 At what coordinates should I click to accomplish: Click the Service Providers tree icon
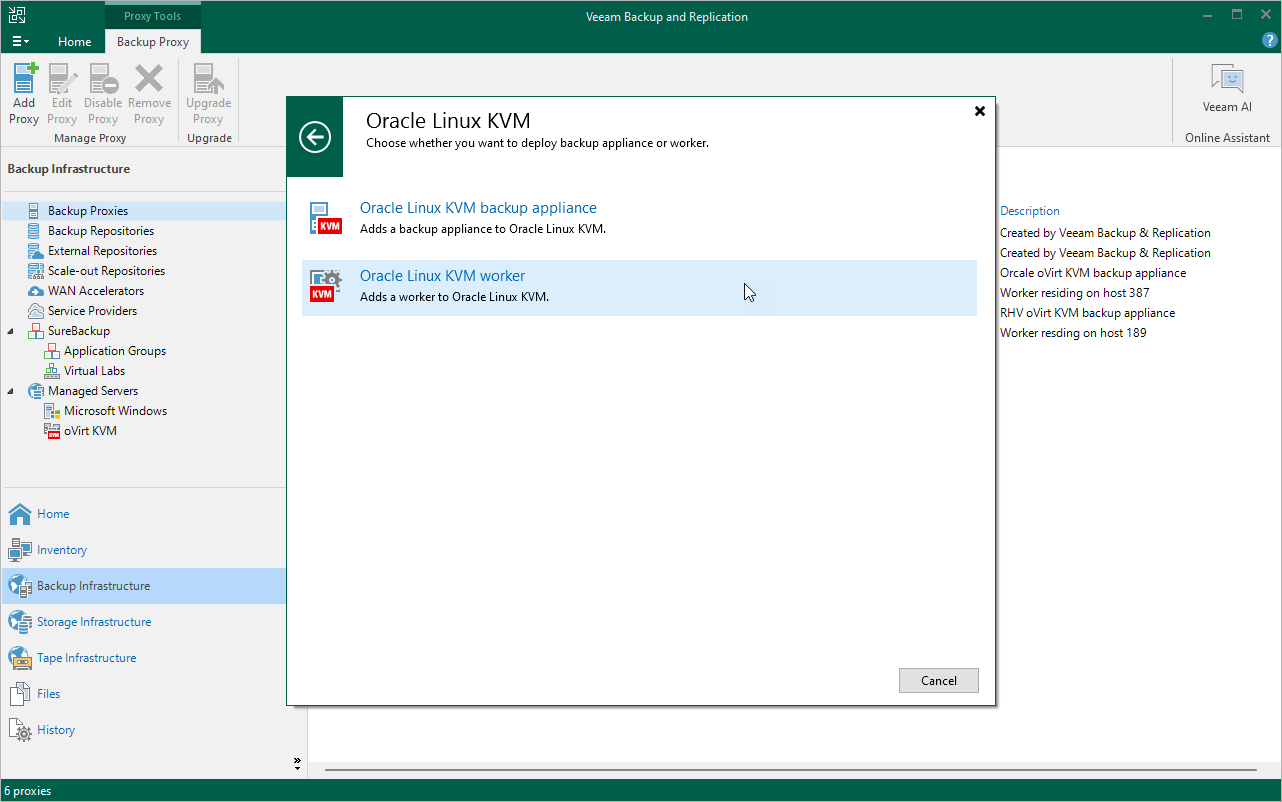[35, 311]
